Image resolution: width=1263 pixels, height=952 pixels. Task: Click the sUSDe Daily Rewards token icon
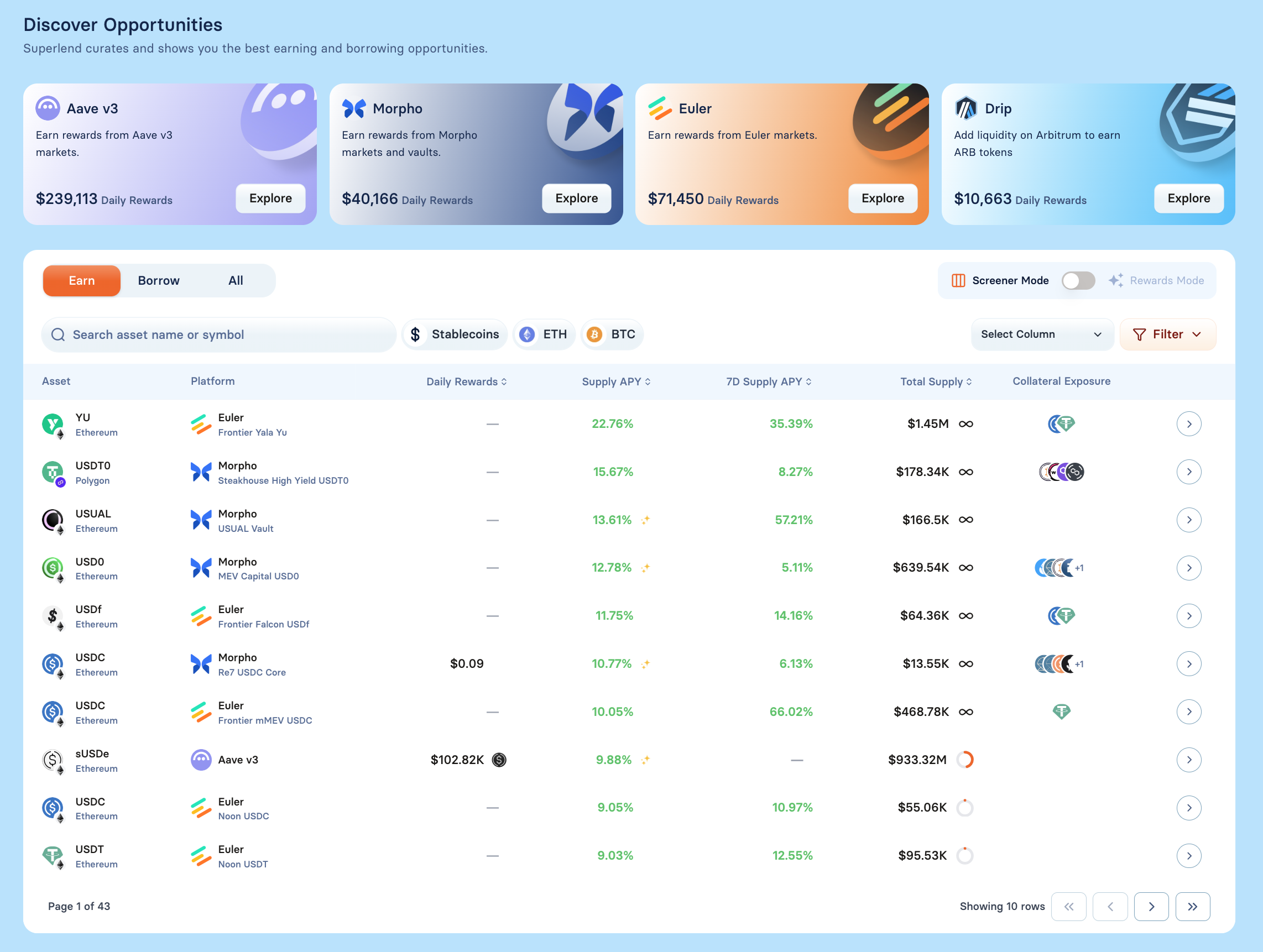pos(499,760)
